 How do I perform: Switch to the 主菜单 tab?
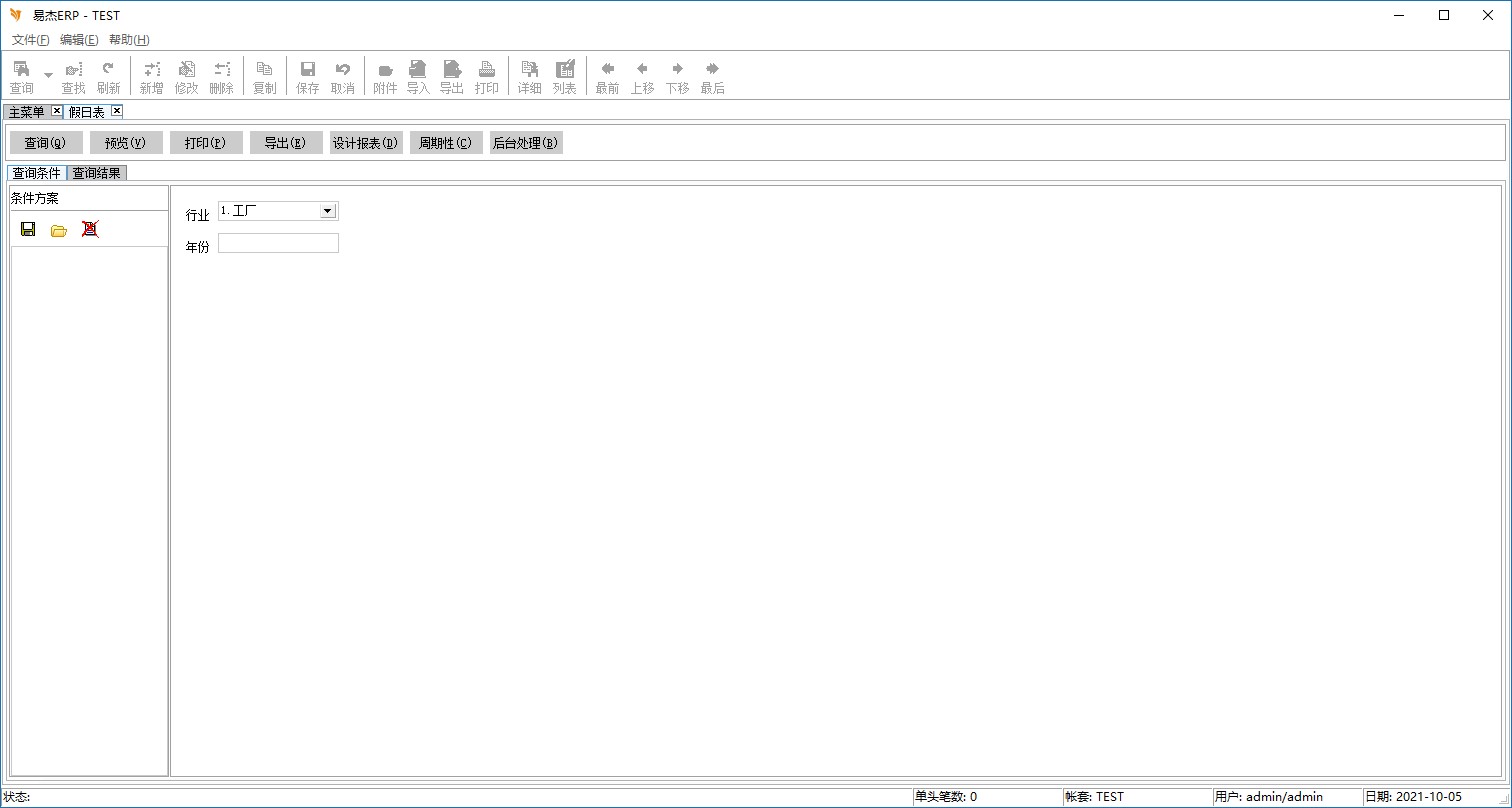click(26, 112)
